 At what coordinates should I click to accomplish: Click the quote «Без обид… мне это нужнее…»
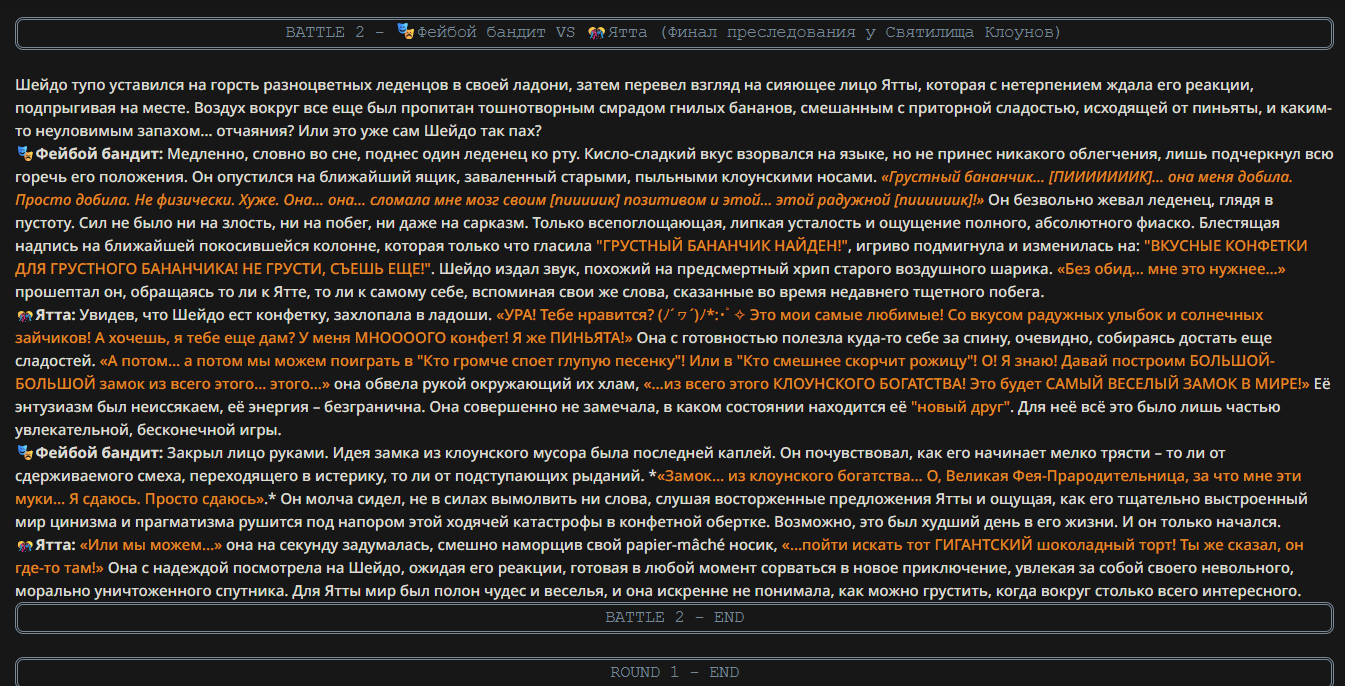click(x=1171, y=269)
